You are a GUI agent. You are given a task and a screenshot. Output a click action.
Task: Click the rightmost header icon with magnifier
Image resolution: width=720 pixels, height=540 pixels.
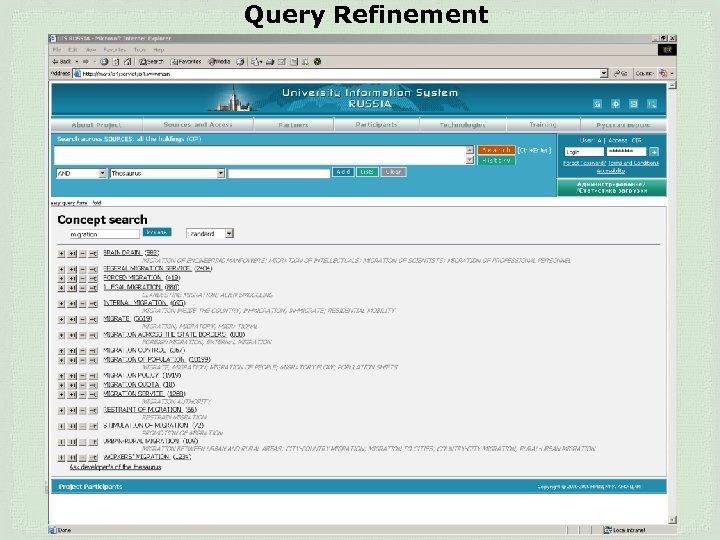(x=652, y=104)
